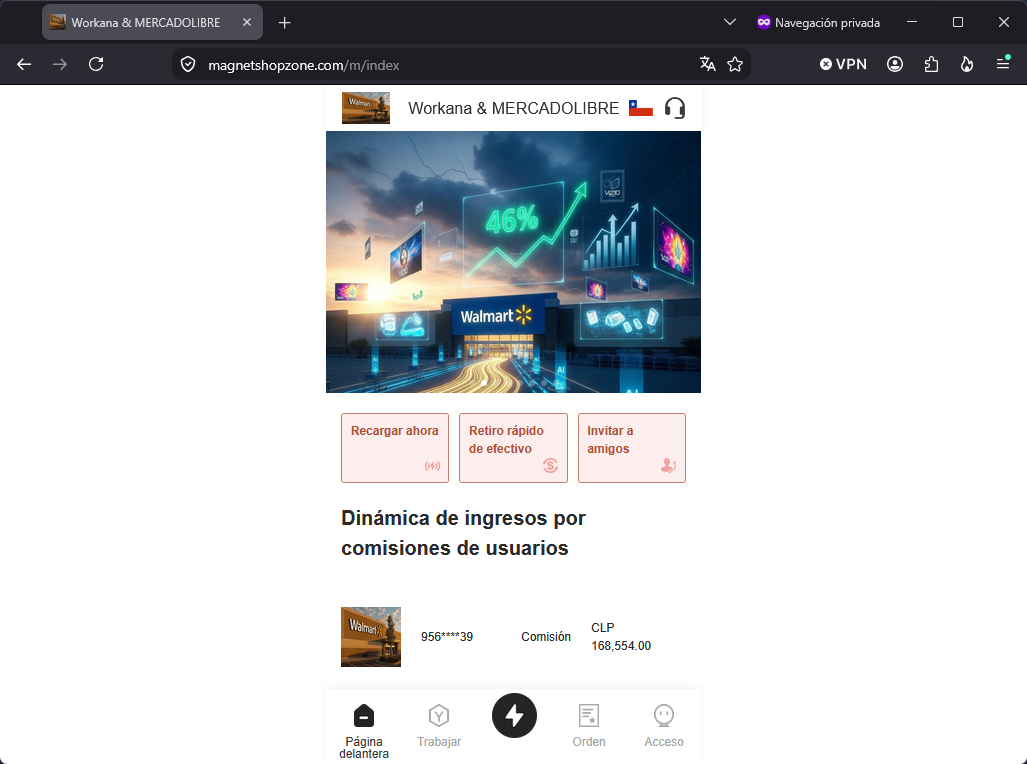
Task: Close the Workana & MERCADOLIBRE tab
Action: (x=247, y=22)
